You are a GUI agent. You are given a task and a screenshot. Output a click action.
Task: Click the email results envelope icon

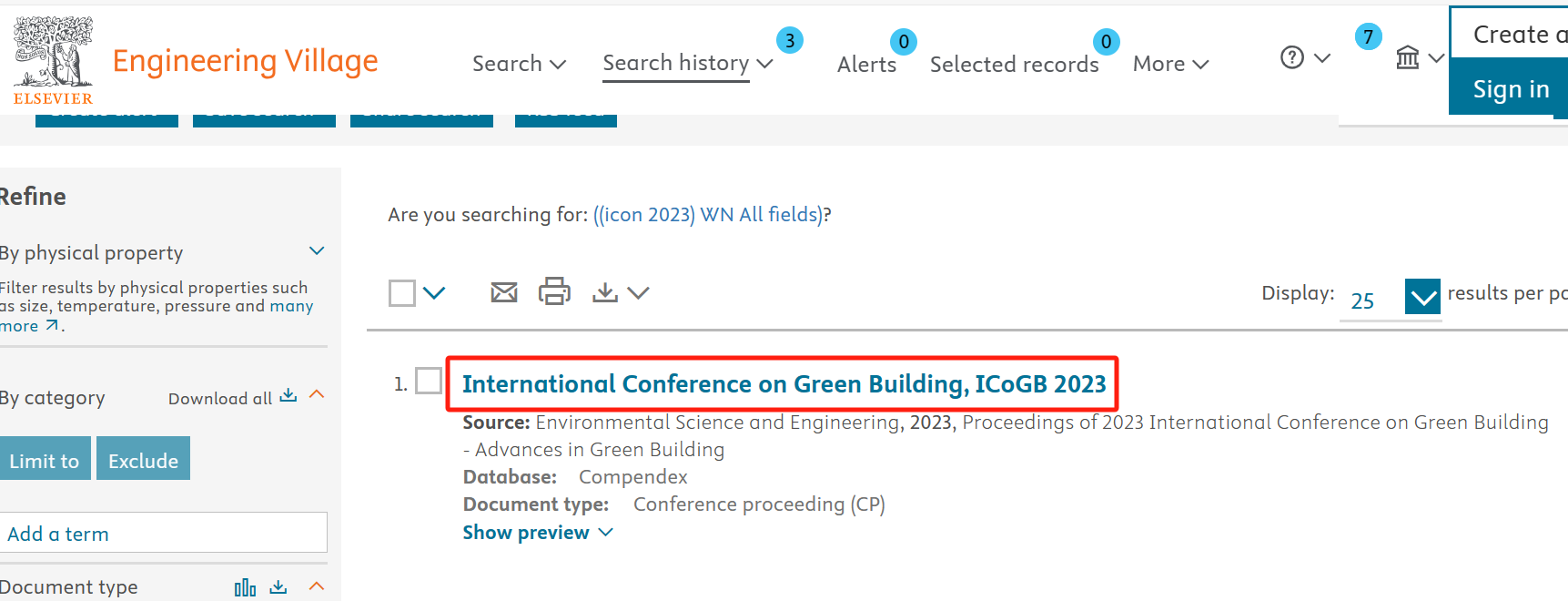[x=503, y=292]
